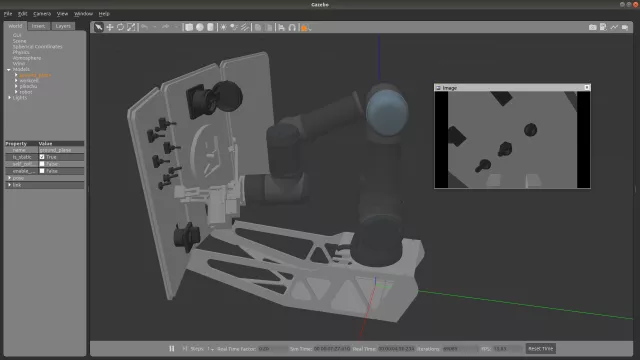Pause the simulation

coord(172,349)
